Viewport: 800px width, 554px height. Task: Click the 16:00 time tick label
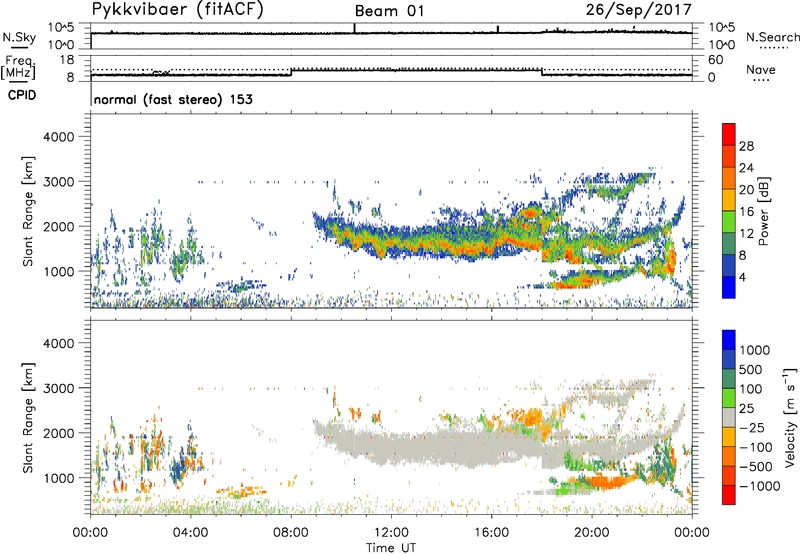click(491, 533)
